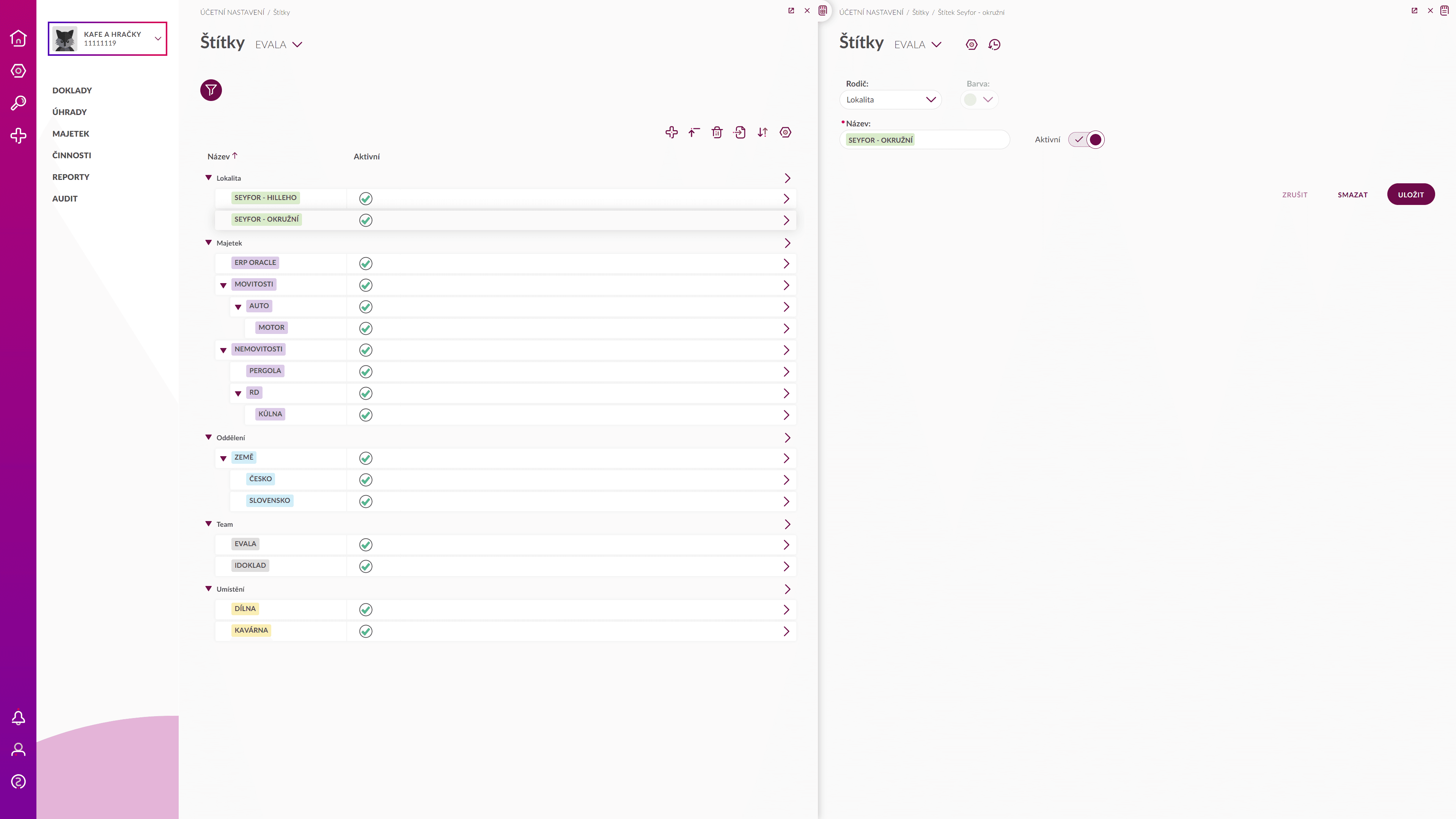Go to REPORTY menu section
This screenshot has width=1456, height=819.
point(71,177)
